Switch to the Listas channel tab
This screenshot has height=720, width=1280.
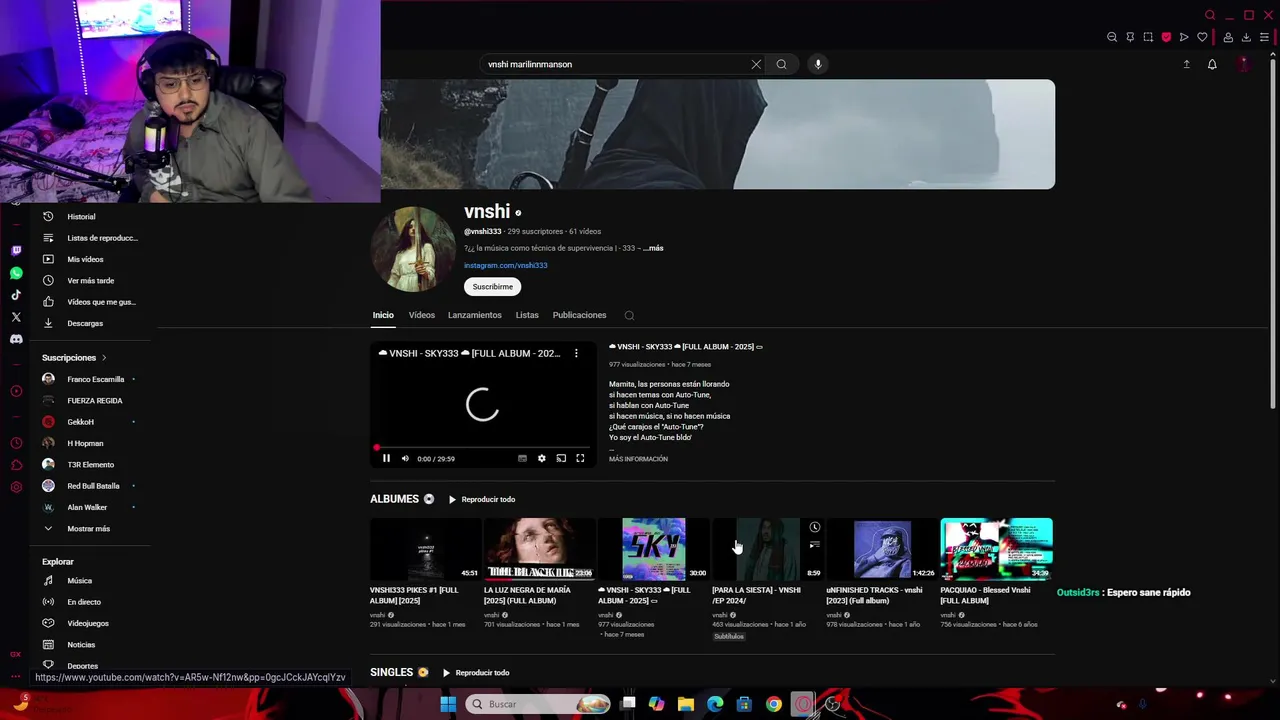pos(527,315)
